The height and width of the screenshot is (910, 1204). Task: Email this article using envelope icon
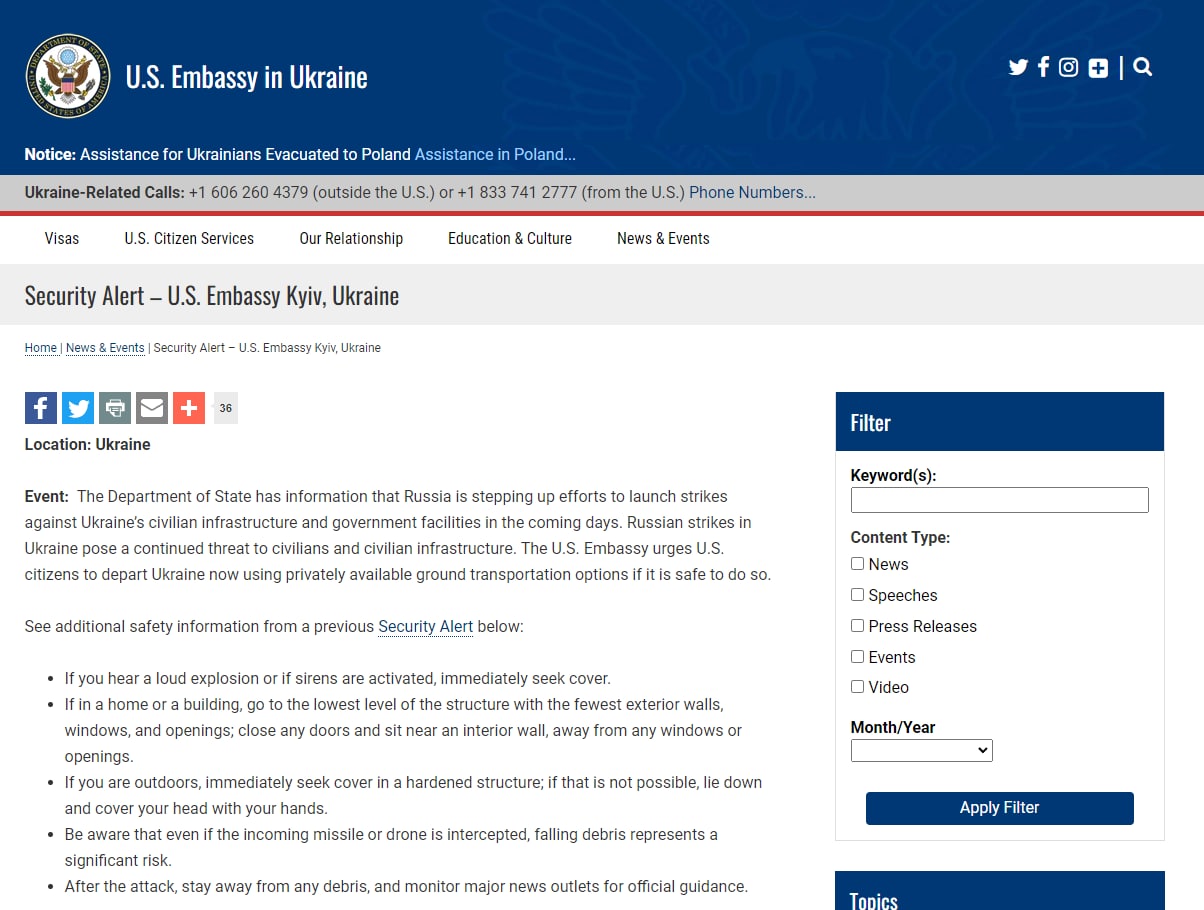(152, 408)
